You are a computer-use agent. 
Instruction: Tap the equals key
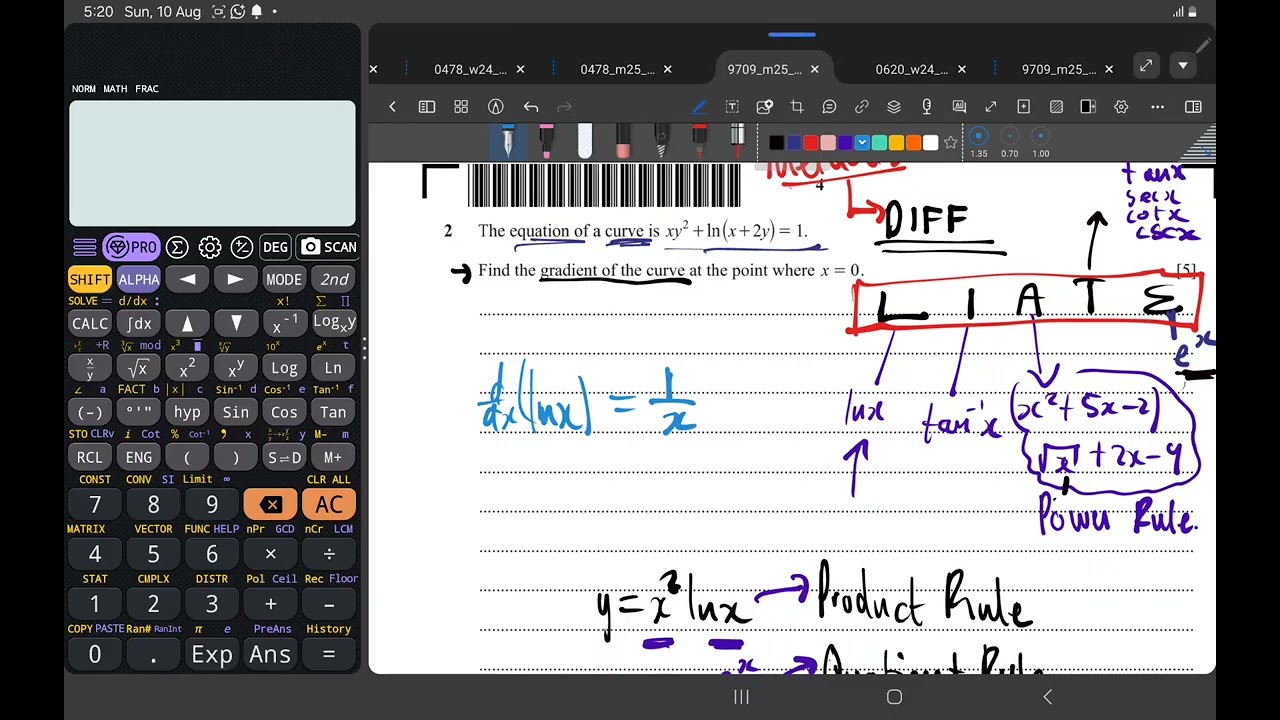coord(329,655)
